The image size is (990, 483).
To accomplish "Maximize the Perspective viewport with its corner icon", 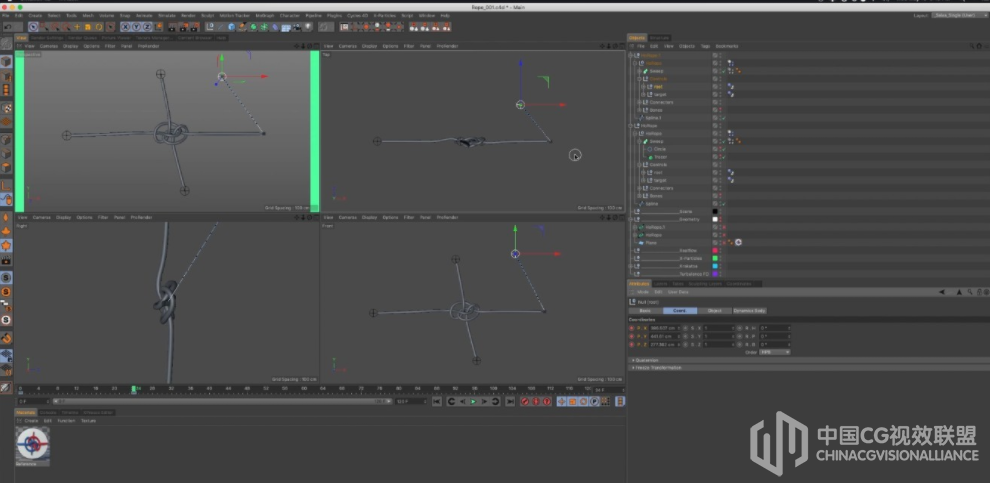I will [x=316, y=46].
